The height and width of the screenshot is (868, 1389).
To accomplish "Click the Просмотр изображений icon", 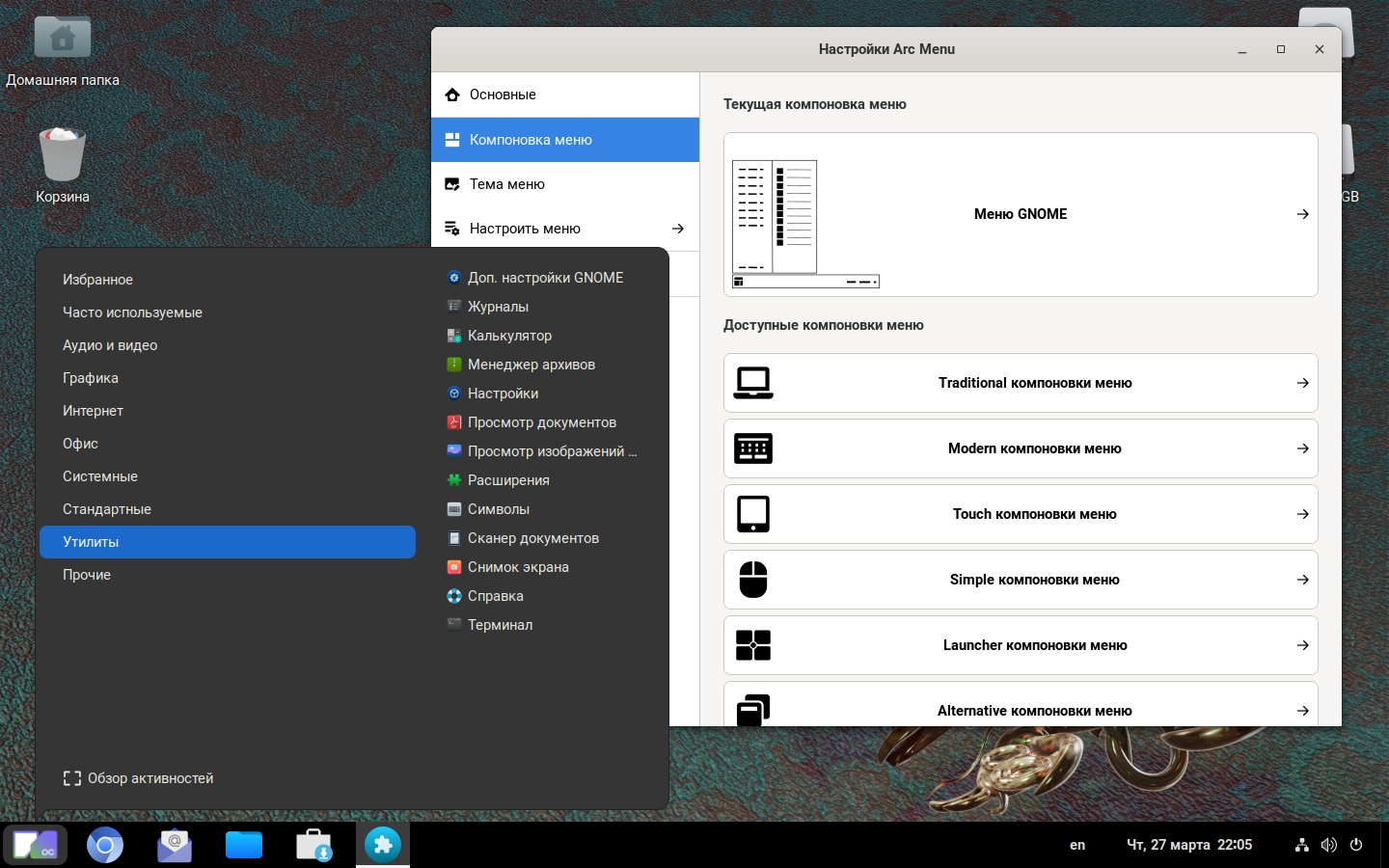I will (454, 451).
